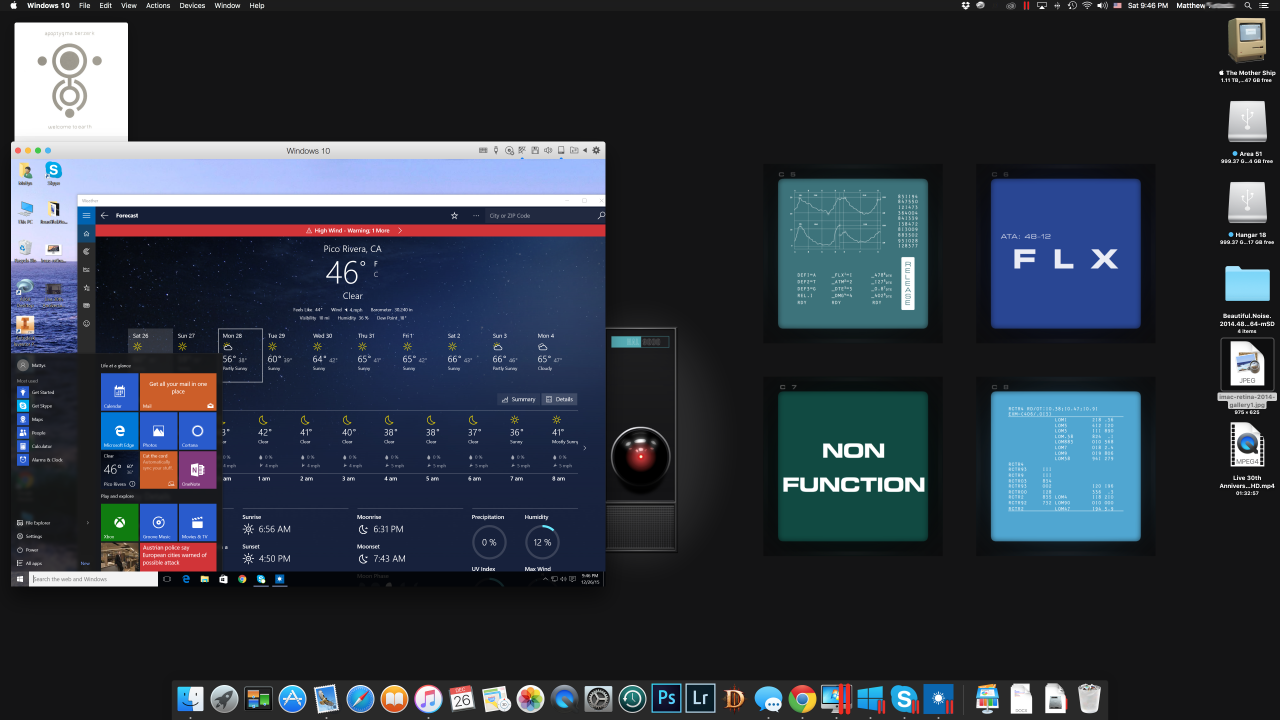Viewport: 1280px width, 720px height.
Task: Click Power in the Start menu
Action: coord(32,550)
